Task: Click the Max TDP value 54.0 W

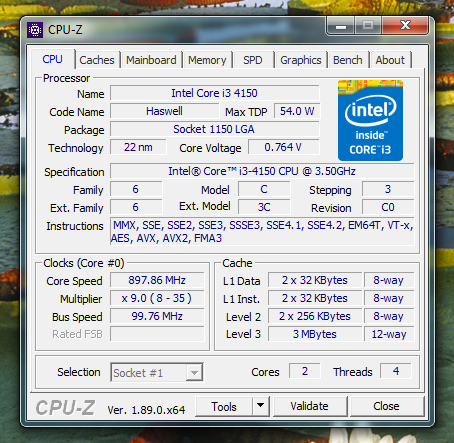Action: point(297,111)
